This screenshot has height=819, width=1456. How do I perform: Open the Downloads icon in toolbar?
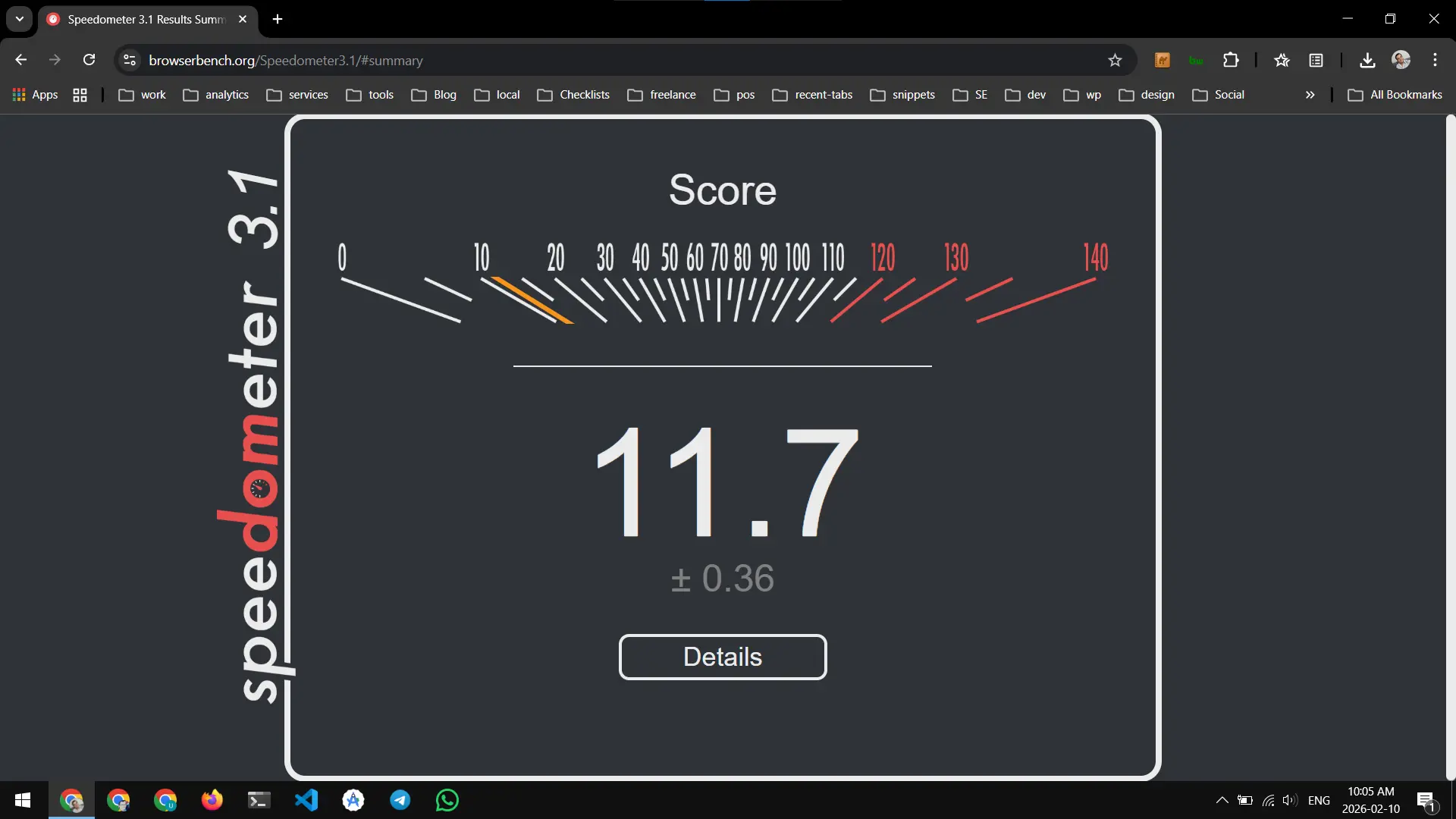(x=1367, y=60)
